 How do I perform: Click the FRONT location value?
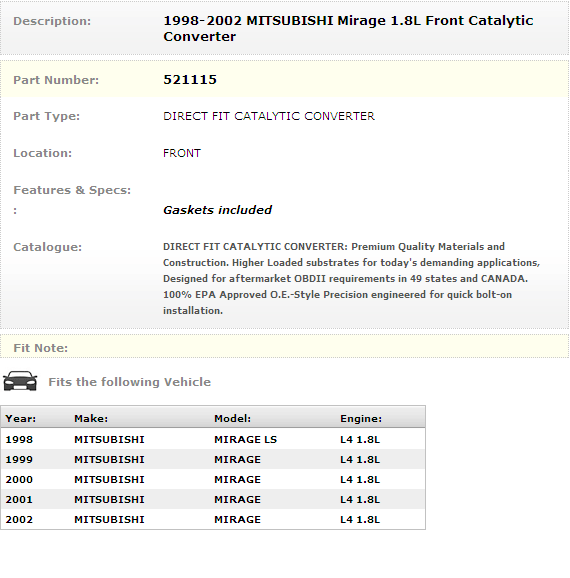182,153
